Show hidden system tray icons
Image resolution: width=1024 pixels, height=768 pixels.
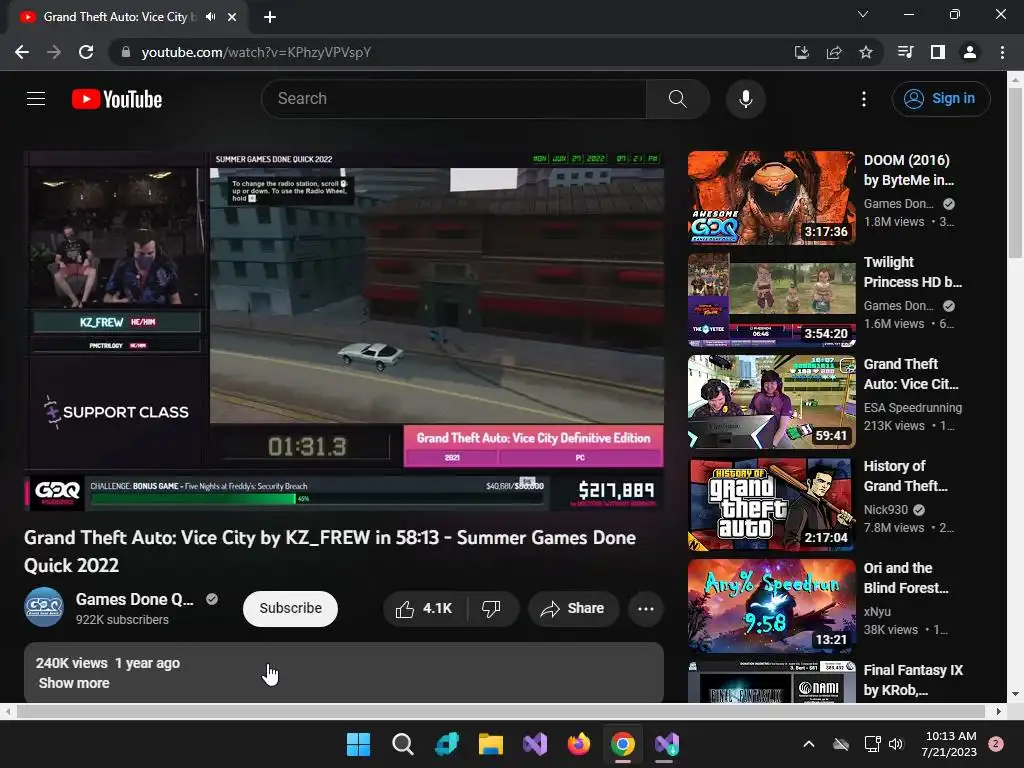808,744
